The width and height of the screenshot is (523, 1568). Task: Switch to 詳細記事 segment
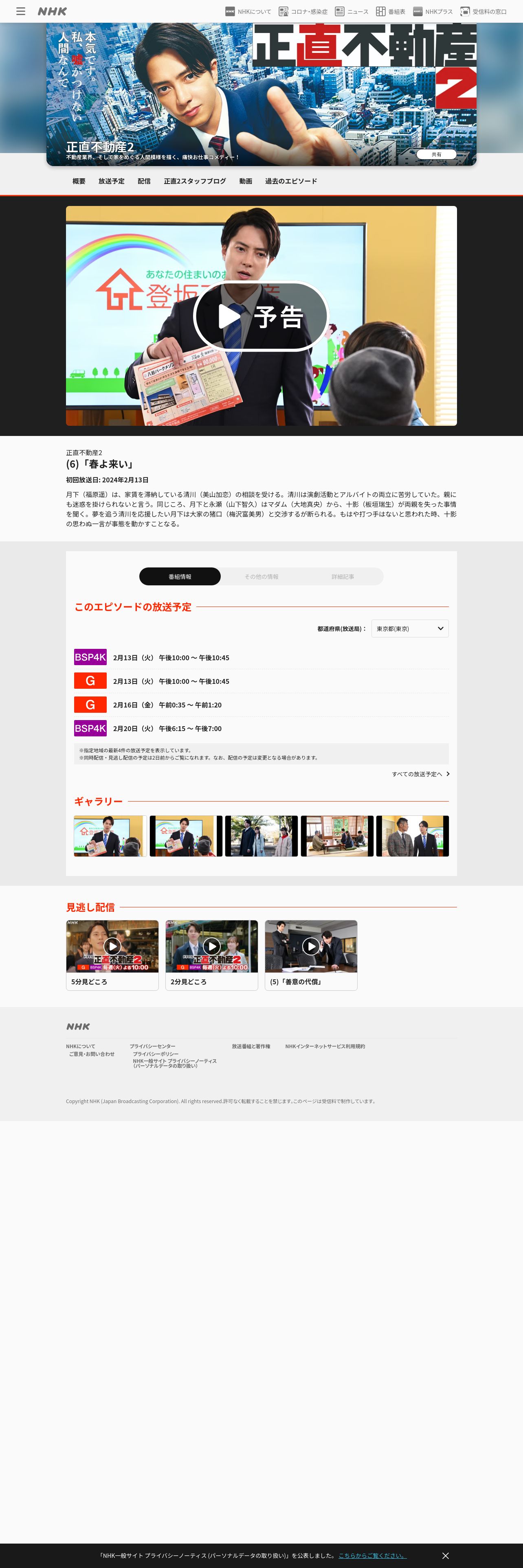click(x=343, y=576)
